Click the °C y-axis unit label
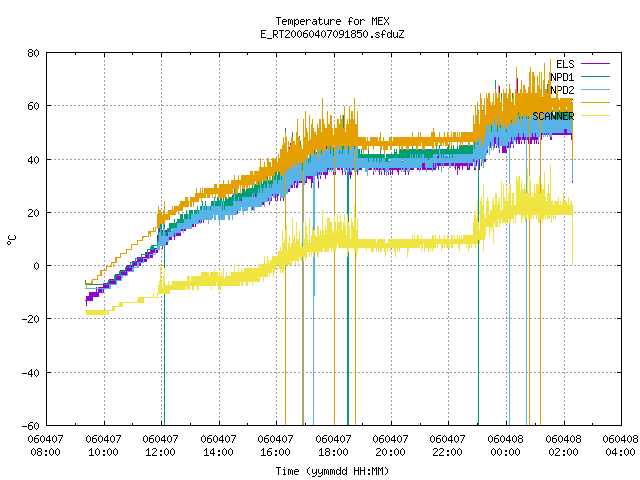 pyautogui.click(x=12, y=240)
